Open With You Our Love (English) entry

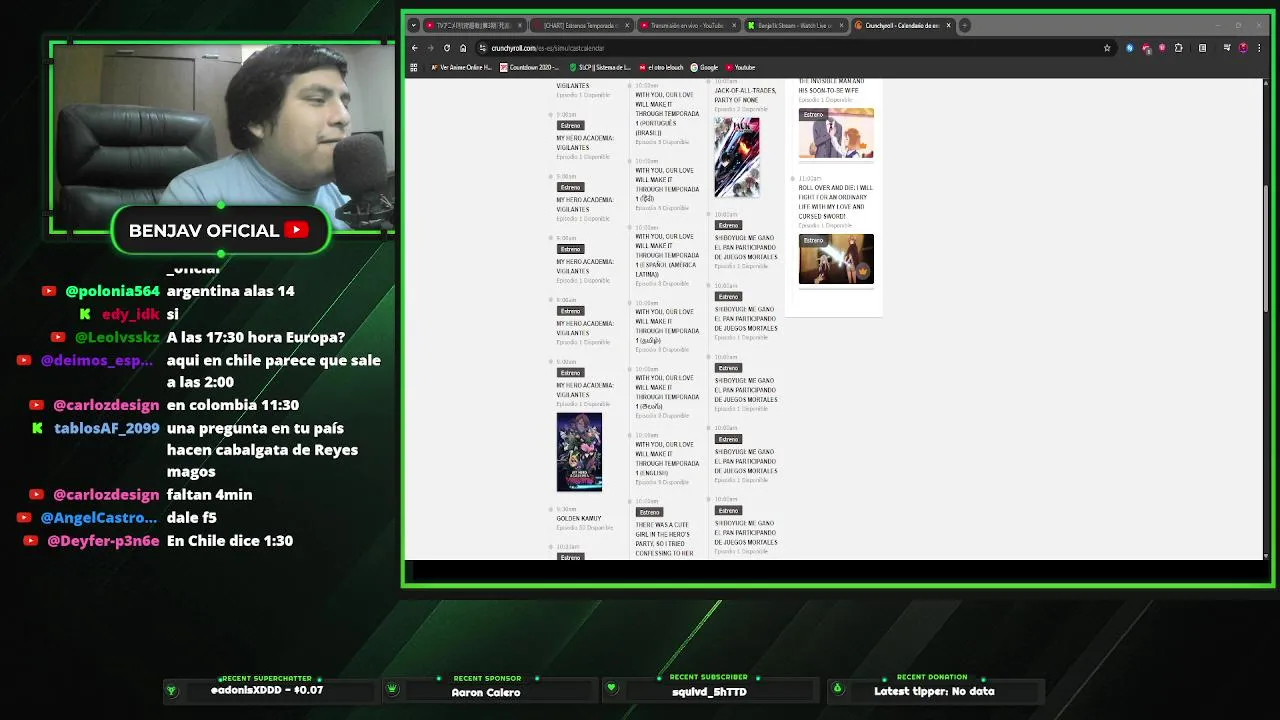[667, 459]
